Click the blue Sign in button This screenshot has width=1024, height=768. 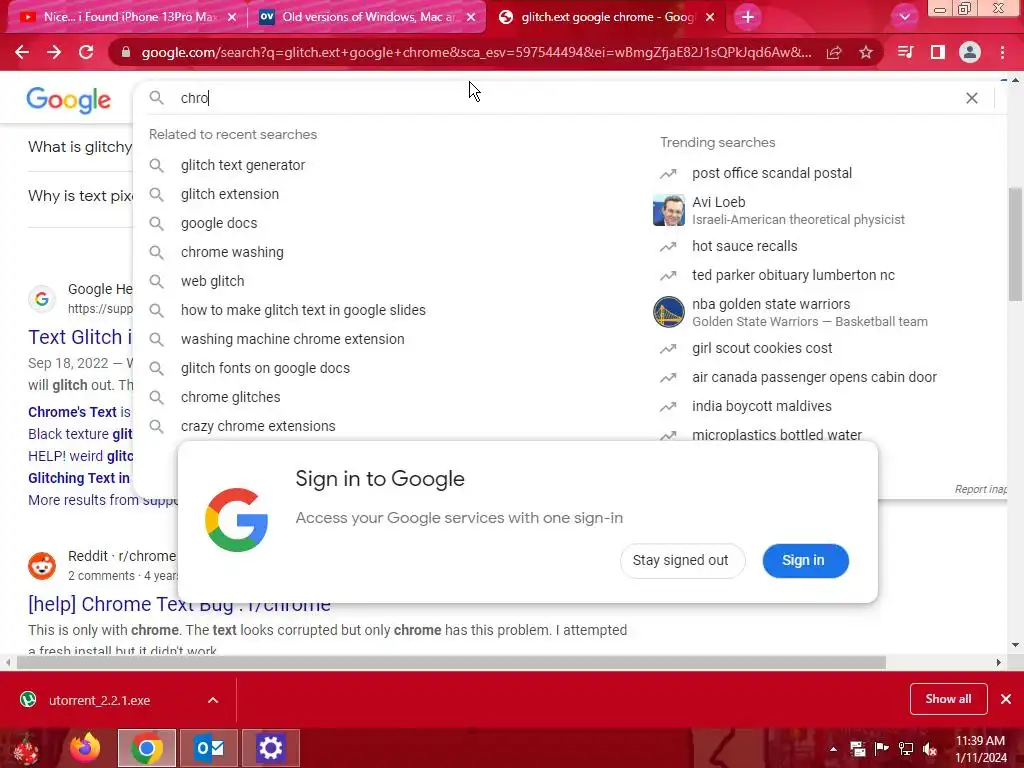tap(805, 560)
